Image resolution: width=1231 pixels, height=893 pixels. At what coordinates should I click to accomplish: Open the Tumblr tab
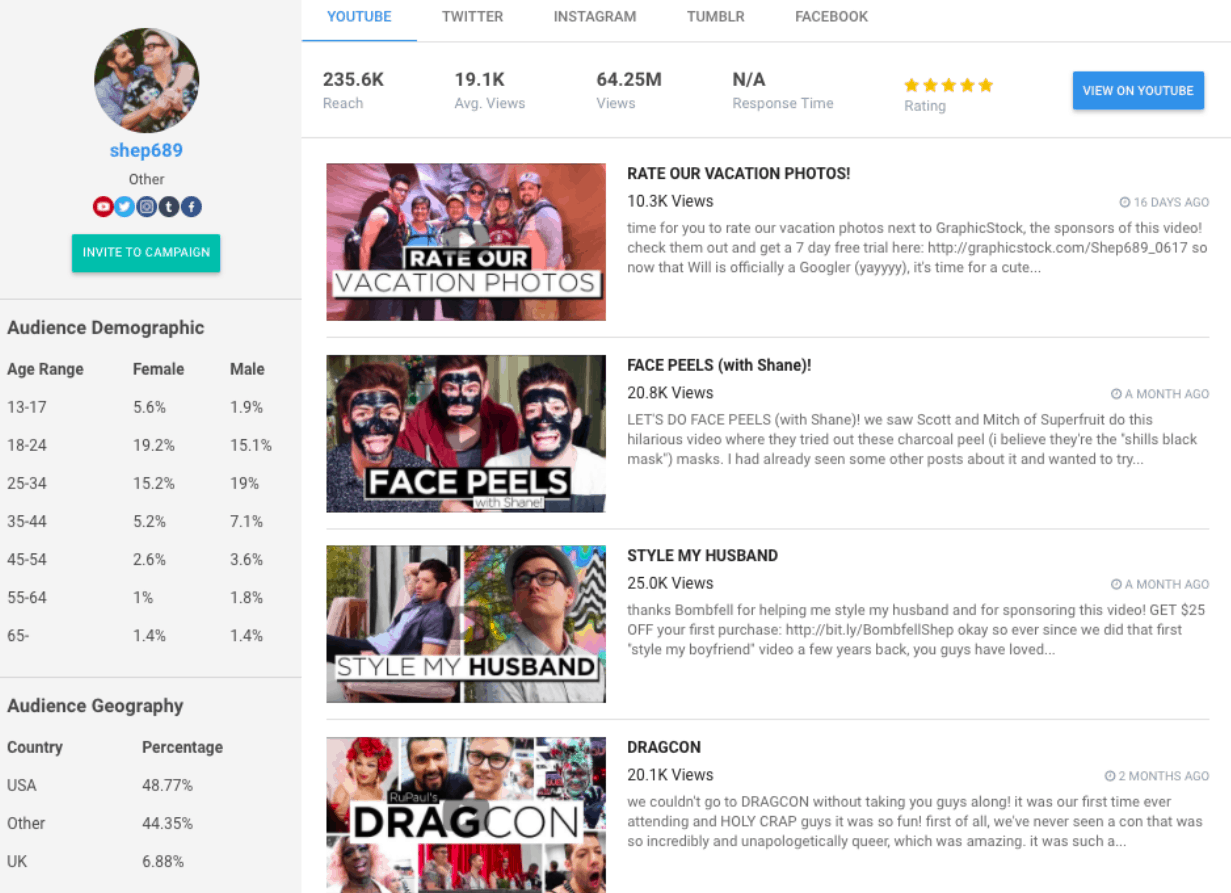pos(715,17)
